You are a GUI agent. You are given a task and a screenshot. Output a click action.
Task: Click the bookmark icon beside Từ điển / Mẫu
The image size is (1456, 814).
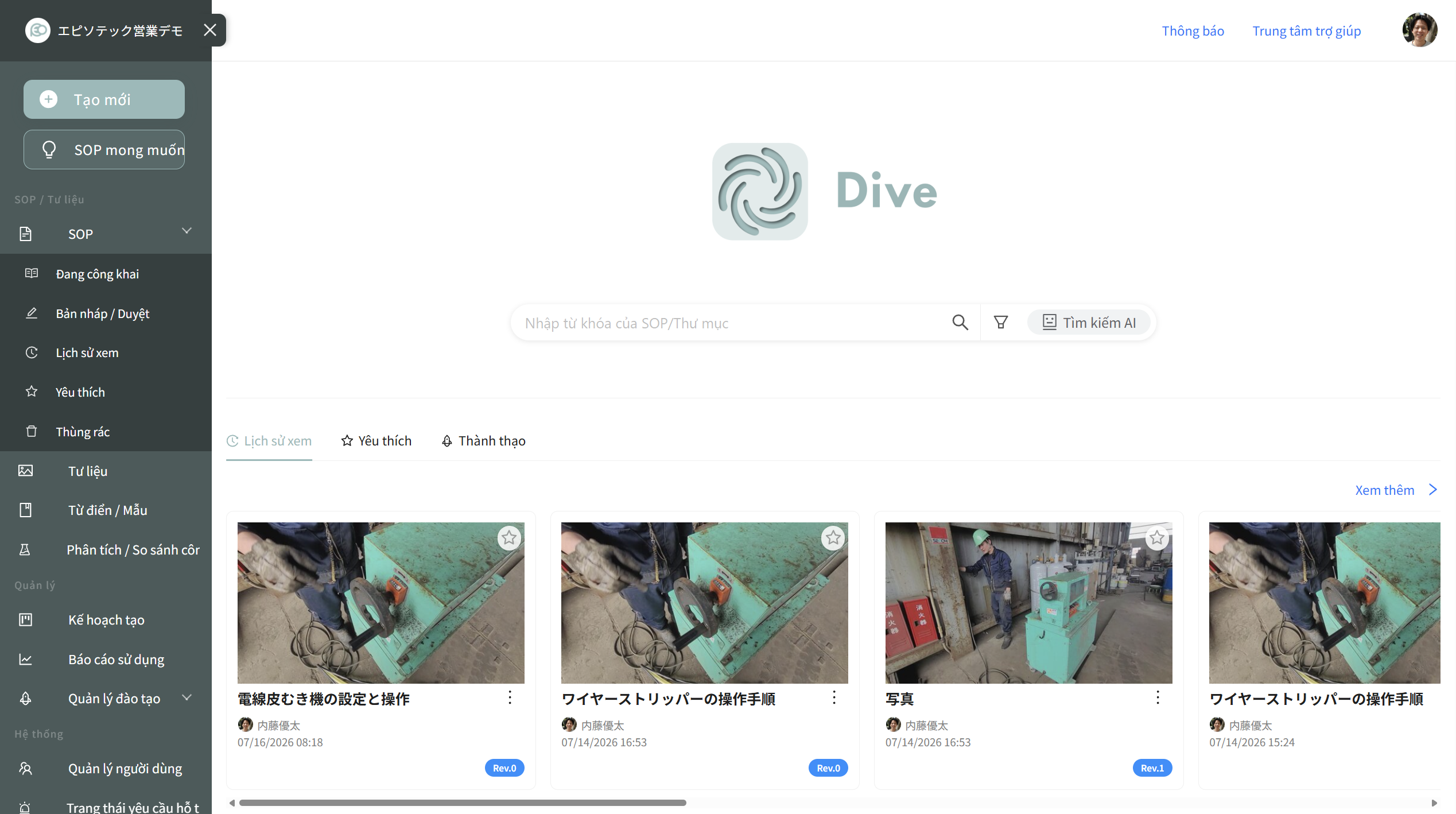coord(25,510)
